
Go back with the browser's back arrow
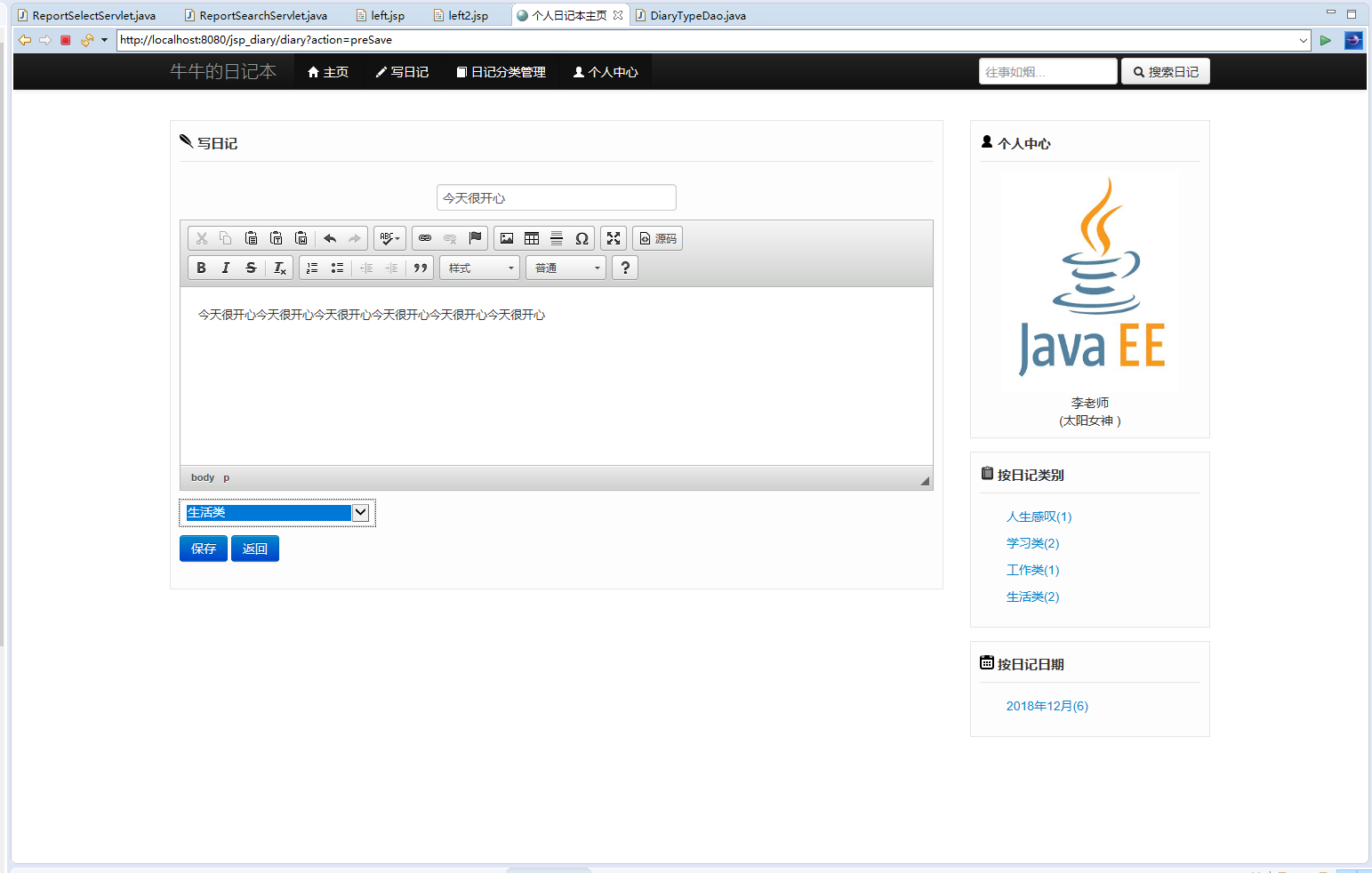(25, 40)
